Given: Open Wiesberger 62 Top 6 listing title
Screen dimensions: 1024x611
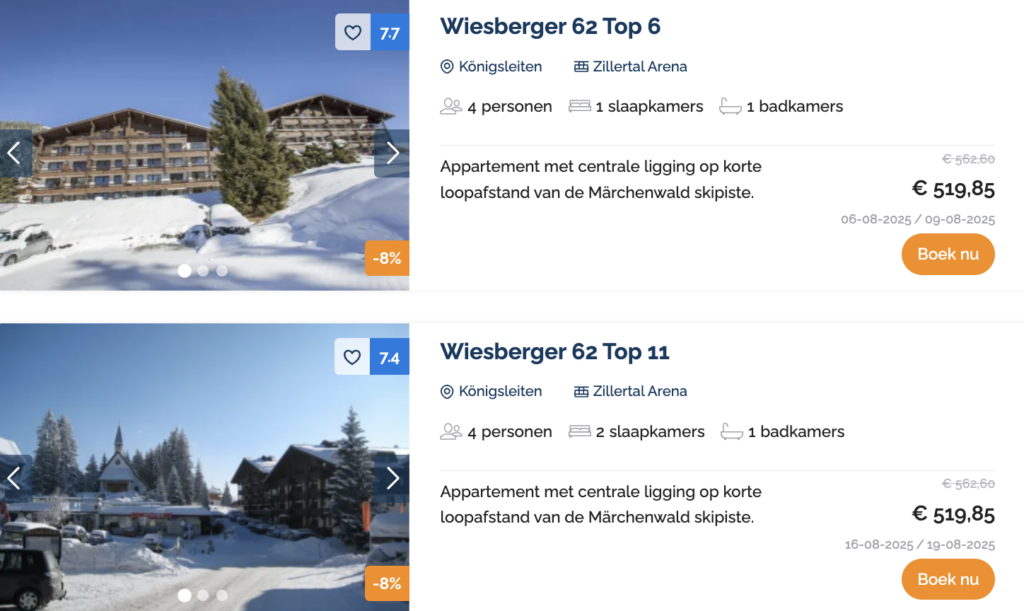Looking at the screenshot, I should [x=550, y=27].
